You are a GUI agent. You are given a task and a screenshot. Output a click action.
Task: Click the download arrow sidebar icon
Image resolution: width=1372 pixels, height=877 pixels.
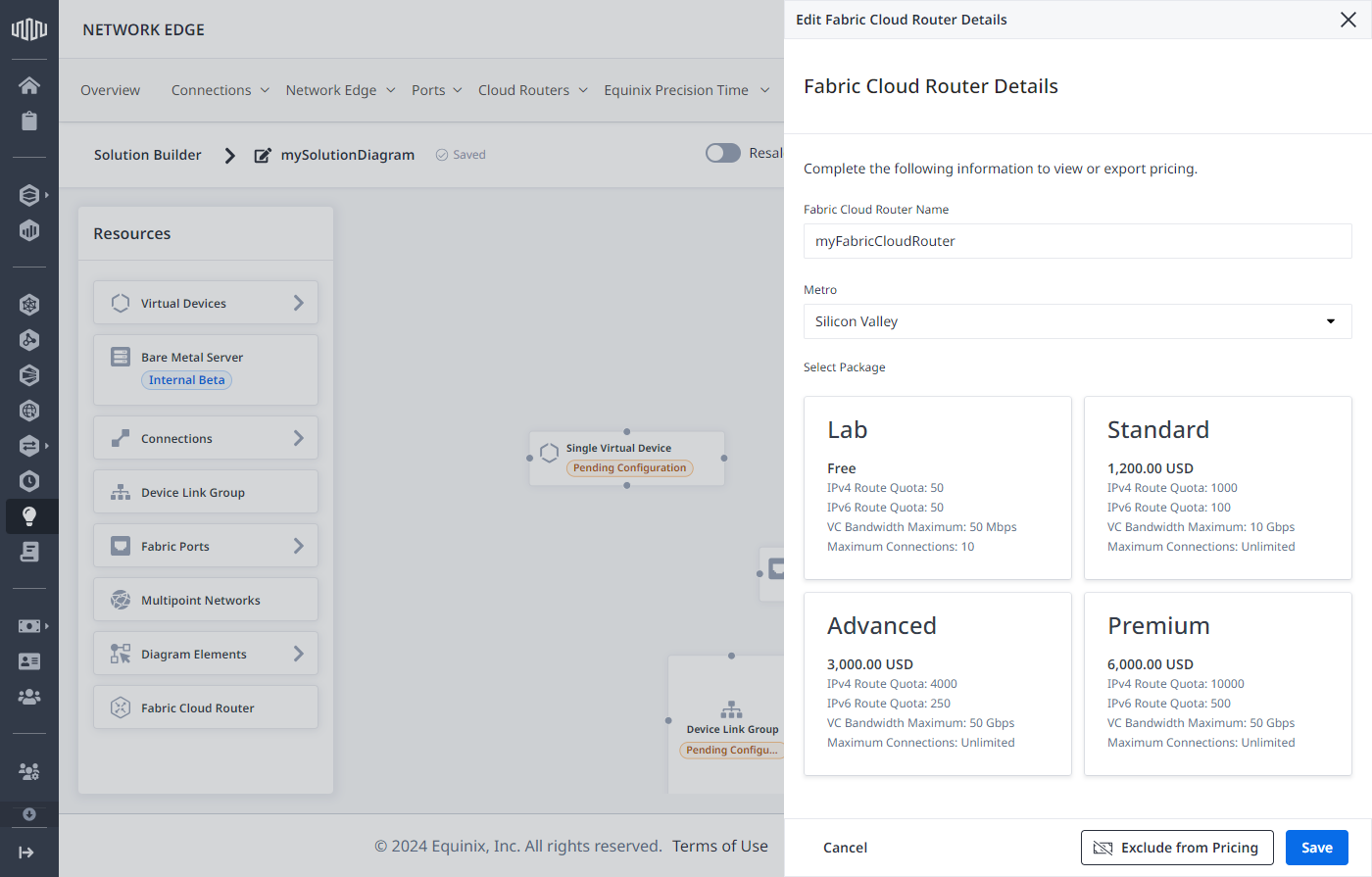coord(29,814)
